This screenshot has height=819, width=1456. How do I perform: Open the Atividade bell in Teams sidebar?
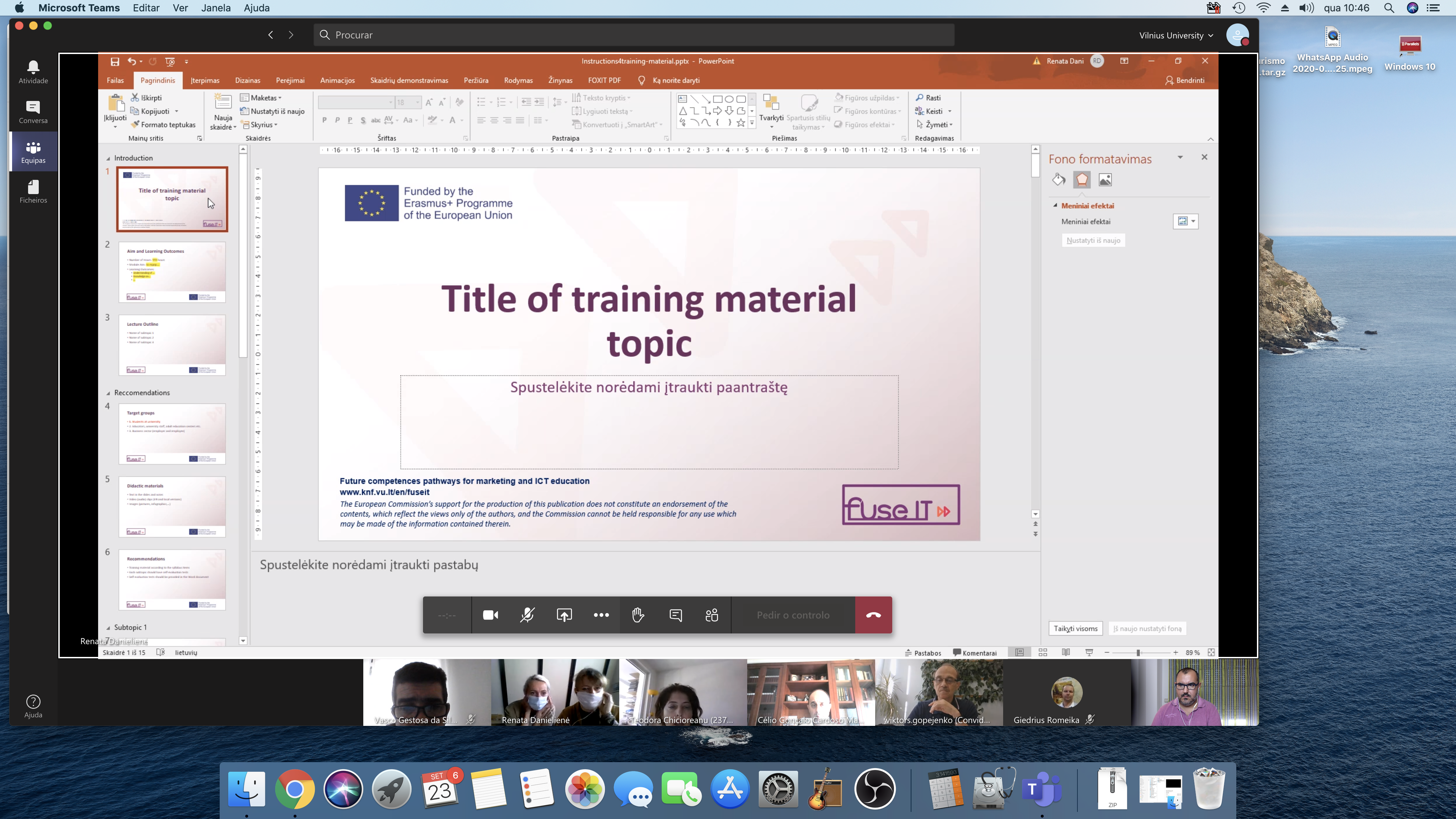coord(33,73)
